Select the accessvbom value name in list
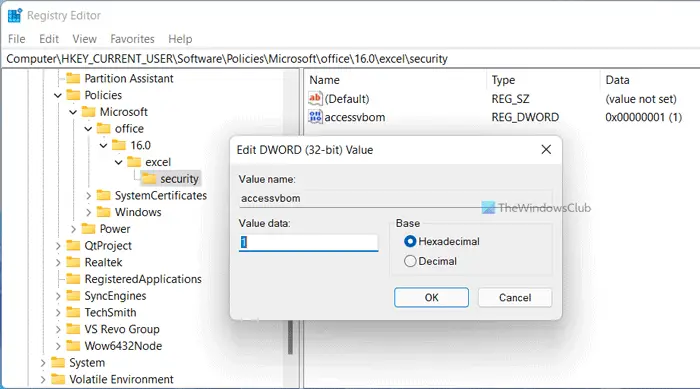This screenshot has width=700, height=389. point(354,117)
